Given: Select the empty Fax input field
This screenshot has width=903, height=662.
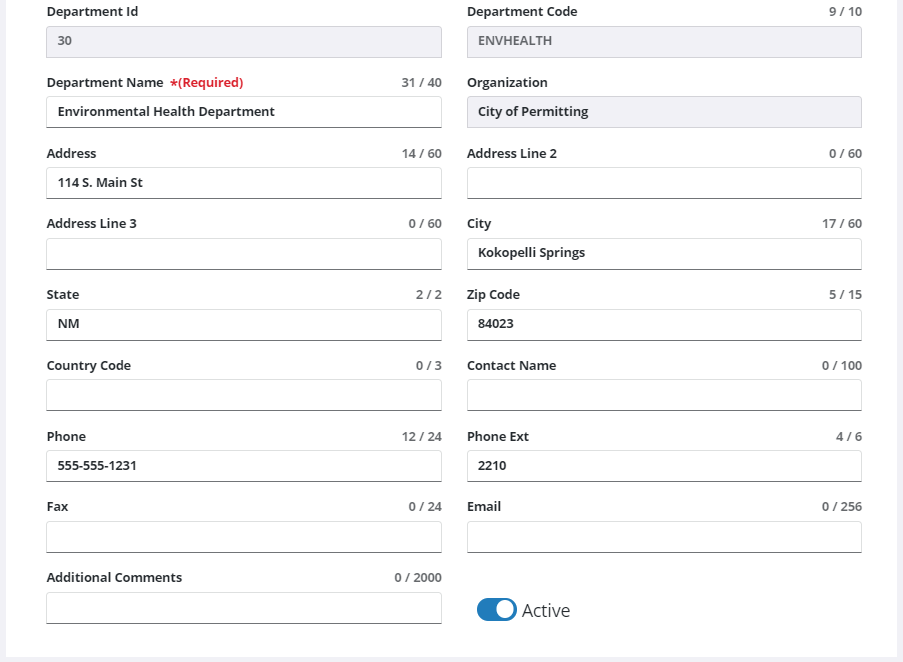Looking at the screenshot, I should [243, 537].
